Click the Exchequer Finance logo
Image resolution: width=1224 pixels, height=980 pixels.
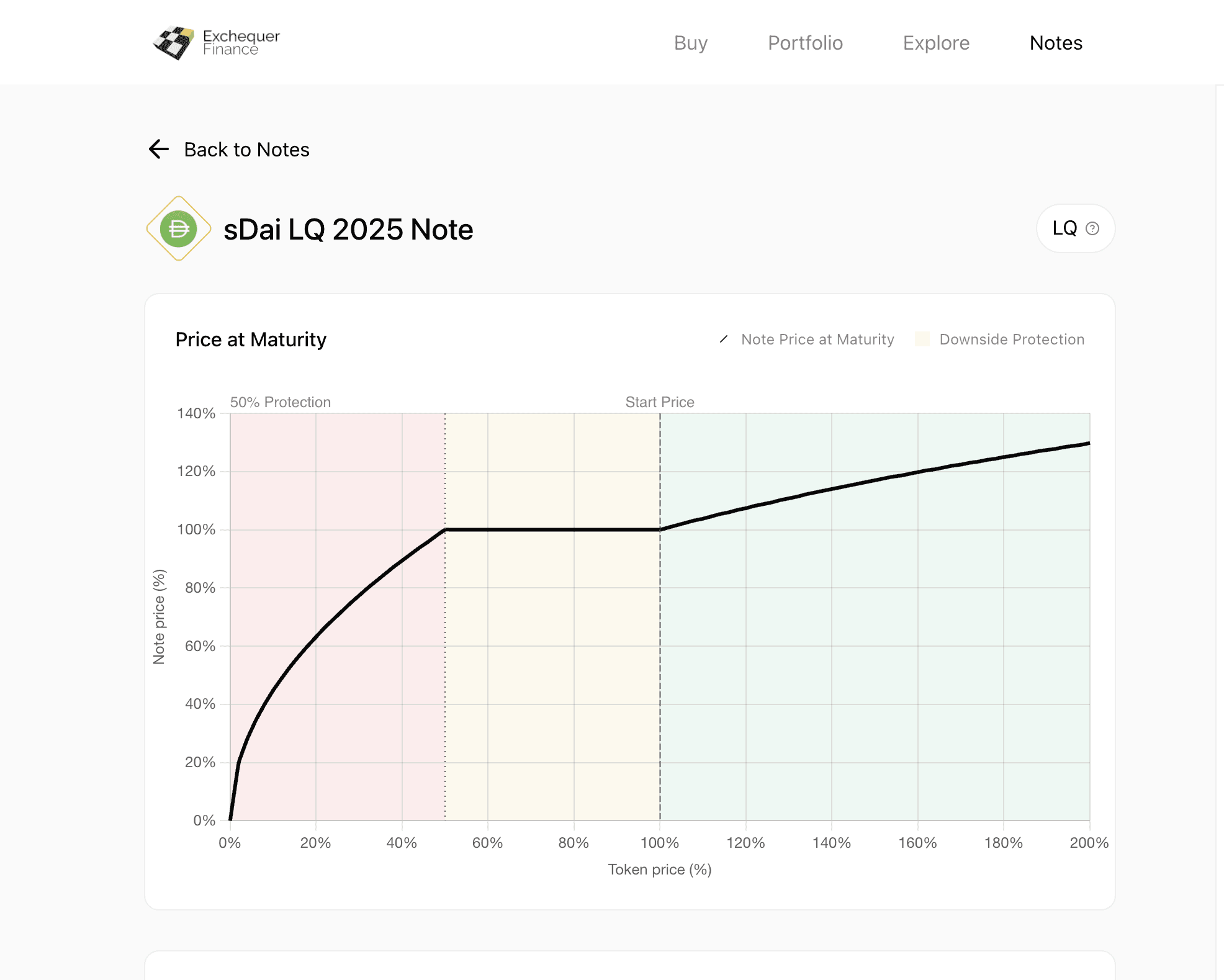point(217,42)
